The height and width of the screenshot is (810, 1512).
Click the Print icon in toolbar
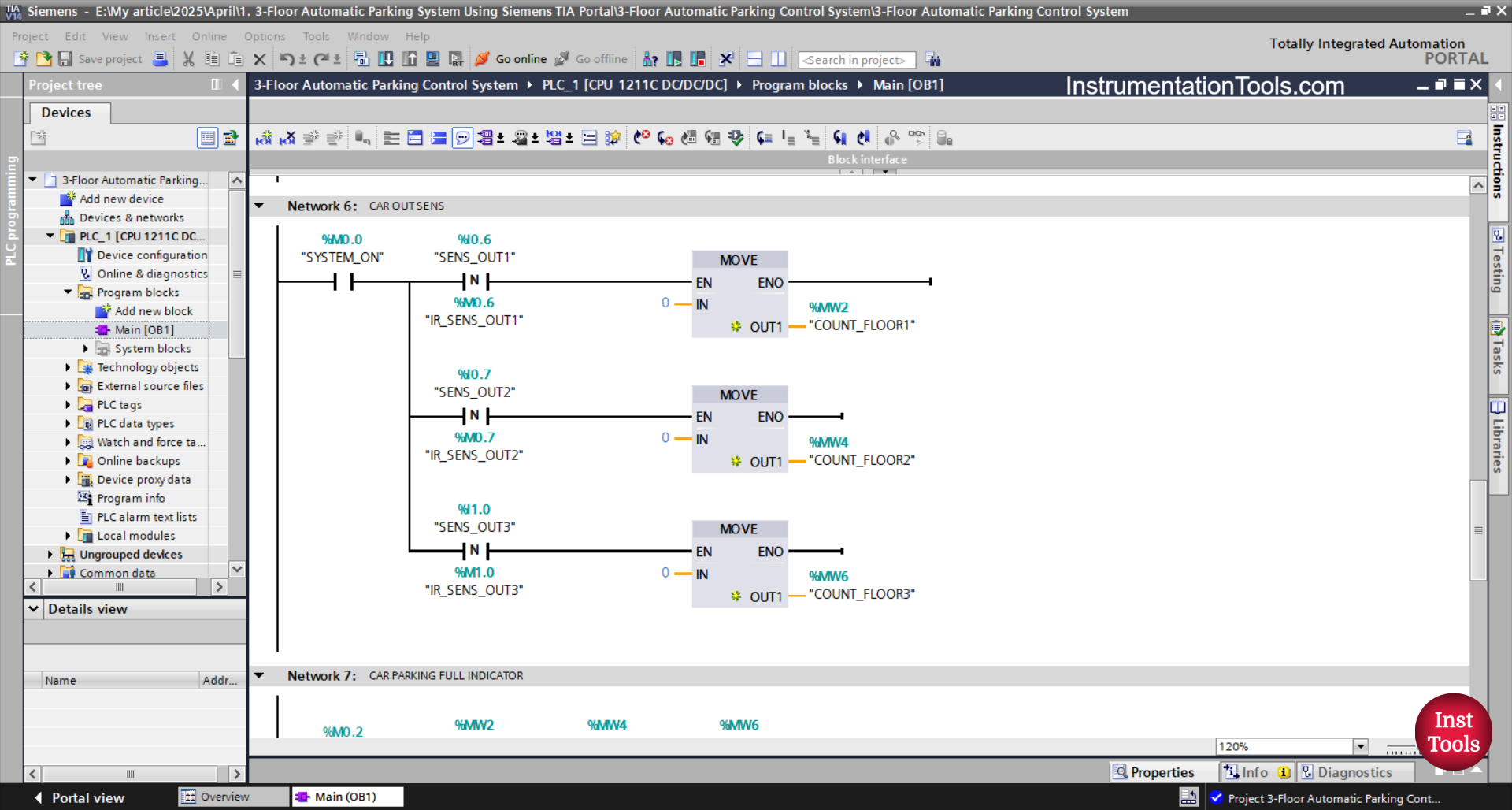pyautogui.click(x=161, y=59)
